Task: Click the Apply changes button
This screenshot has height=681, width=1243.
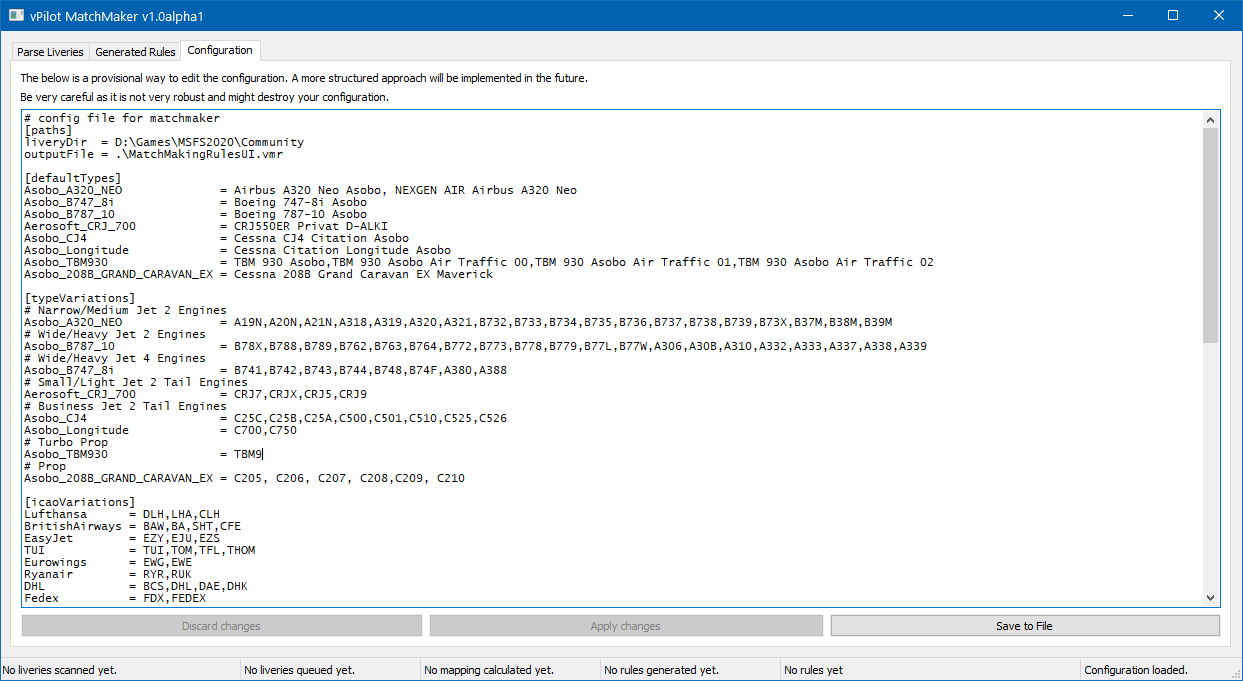Action: [625, 626]
